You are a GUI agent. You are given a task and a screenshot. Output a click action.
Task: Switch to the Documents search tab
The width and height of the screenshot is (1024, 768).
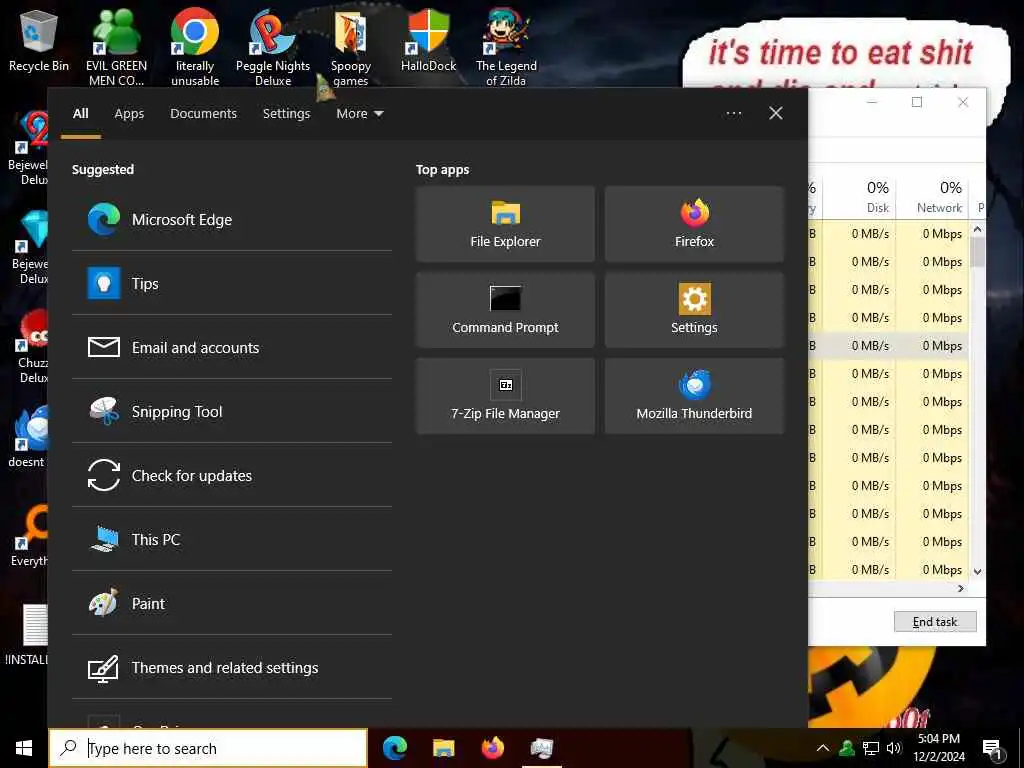tap(204, 114)
